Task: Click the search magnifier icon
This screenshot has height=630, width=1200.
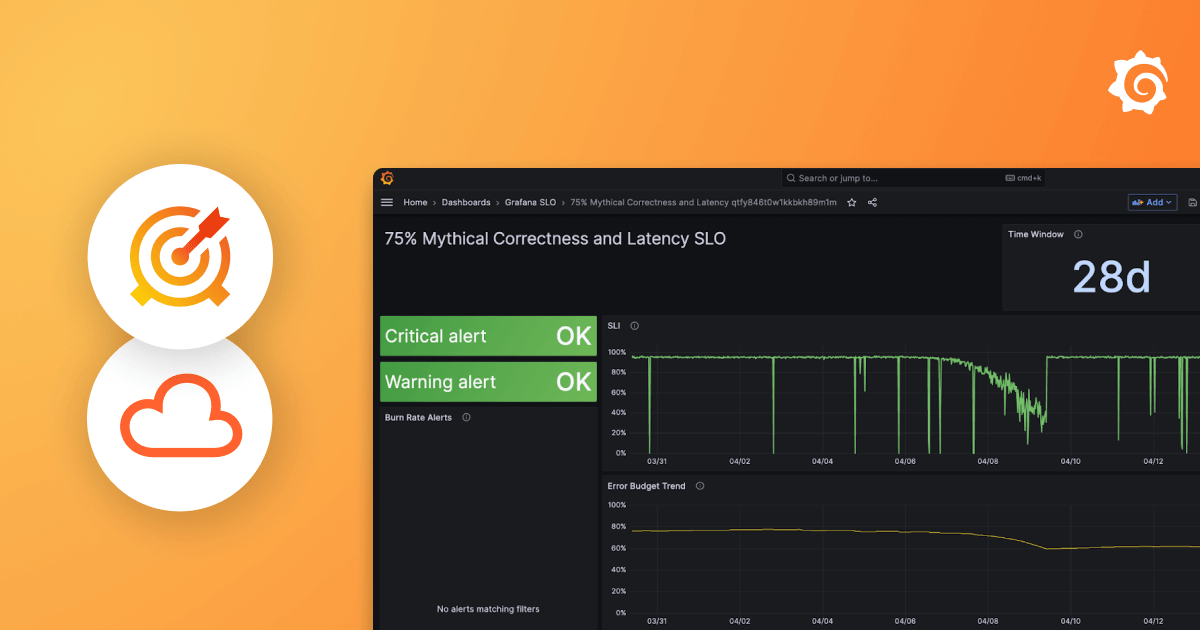Action: 792,177
